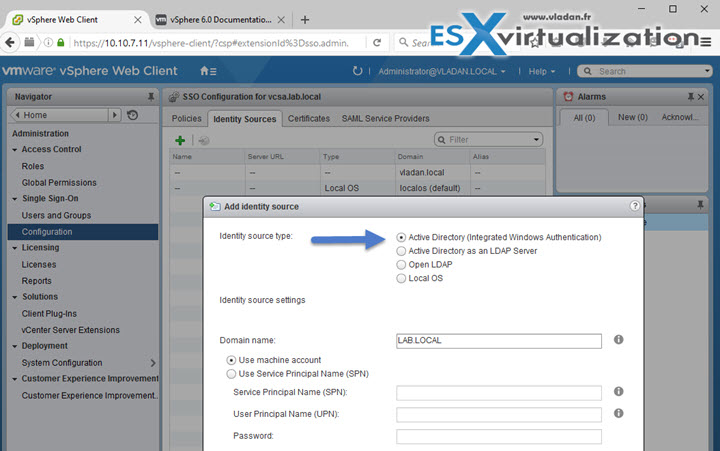720x451 pixels.
Task: Open a new browser tab with the plus
Action: tap(304, 20)
